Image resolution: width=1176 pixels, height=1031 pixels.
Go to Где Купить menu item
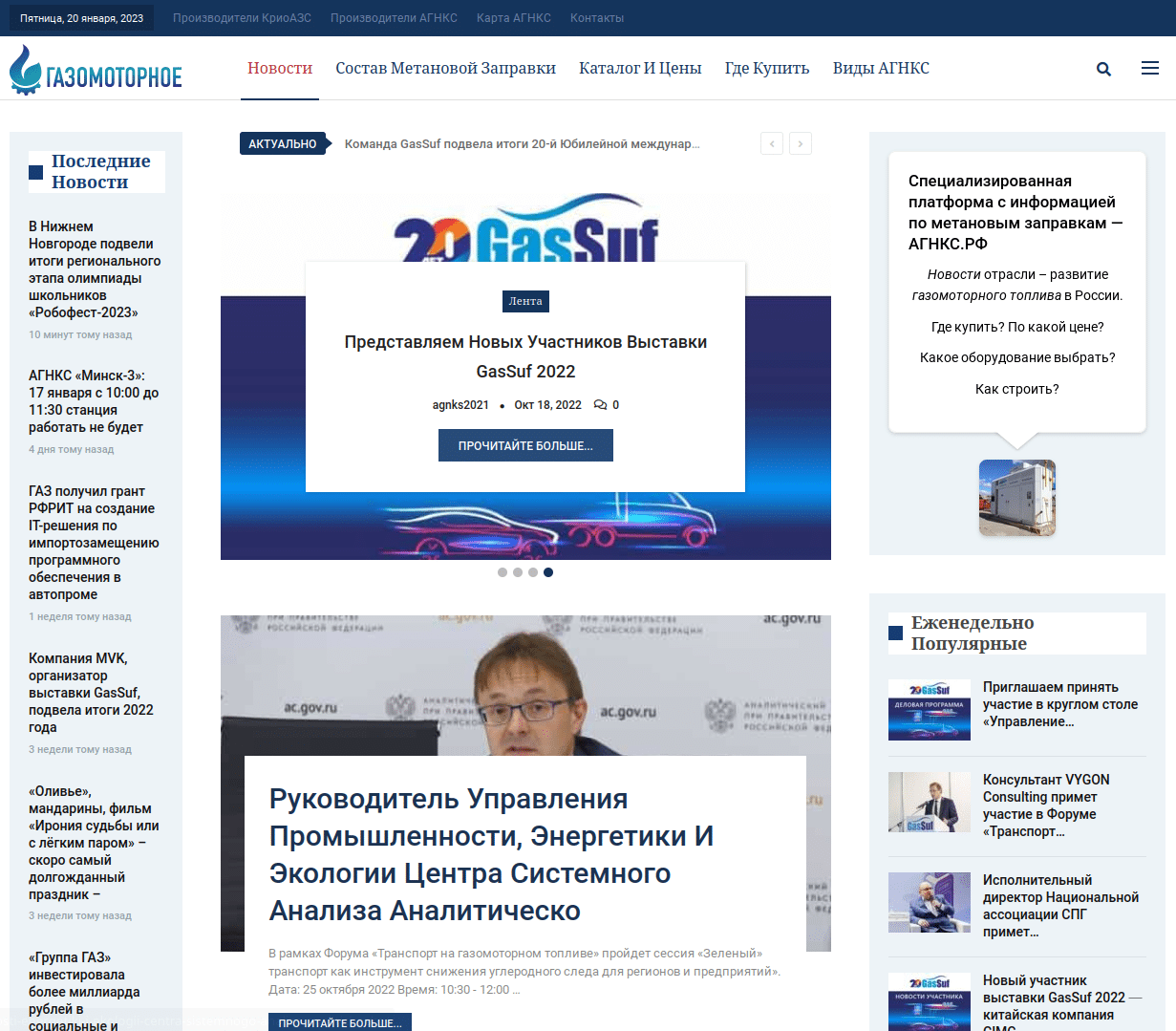[767, 68]
